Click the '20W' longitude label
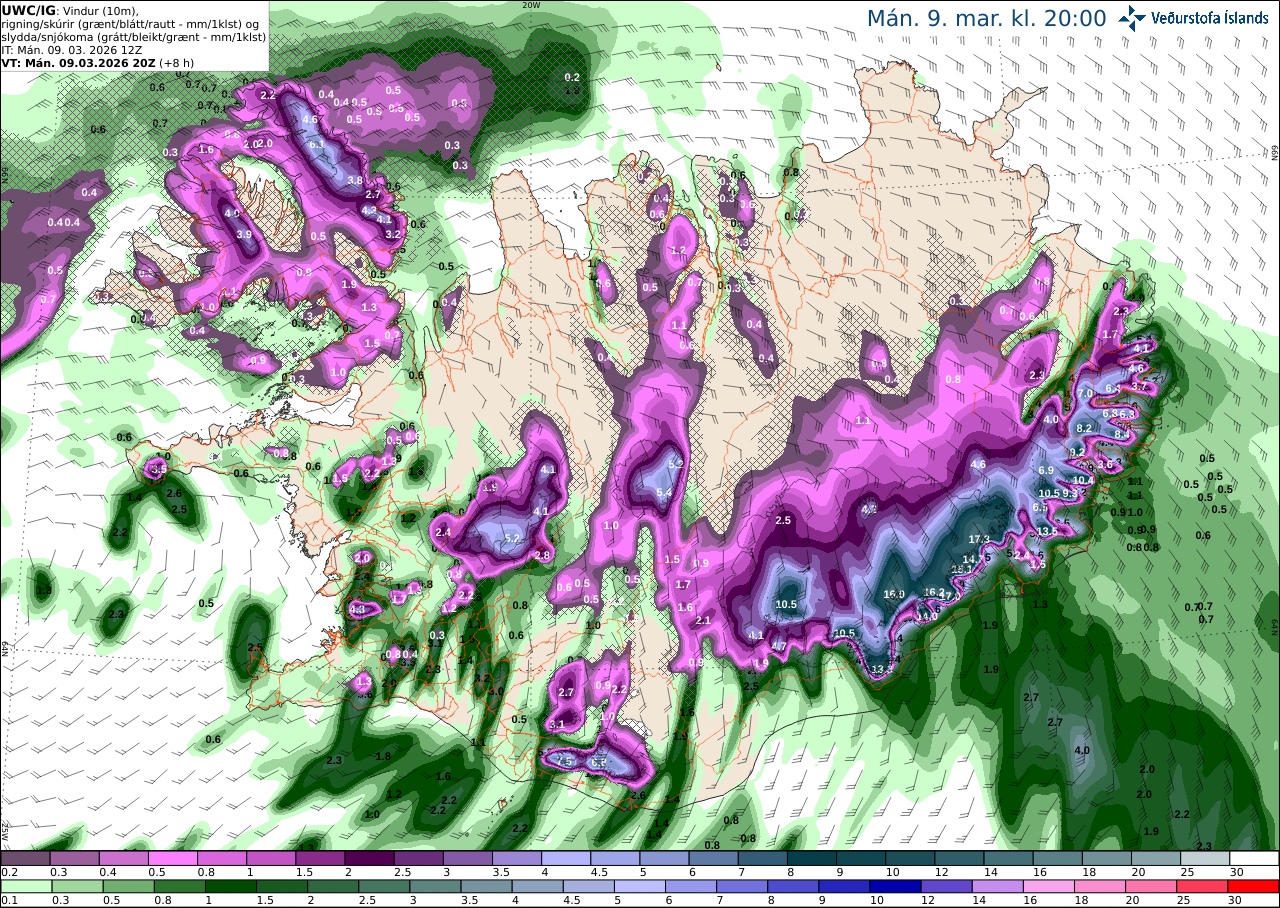Viewport: 1280px width, 908px height. tap(531, 5)
